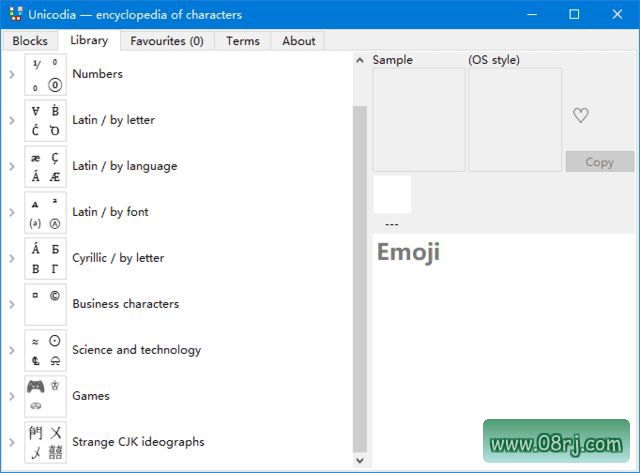Image resolution: width=640 pixels, height=473 pixels.
Task: Select the Science and technology label
Action: tap(136, 350)
